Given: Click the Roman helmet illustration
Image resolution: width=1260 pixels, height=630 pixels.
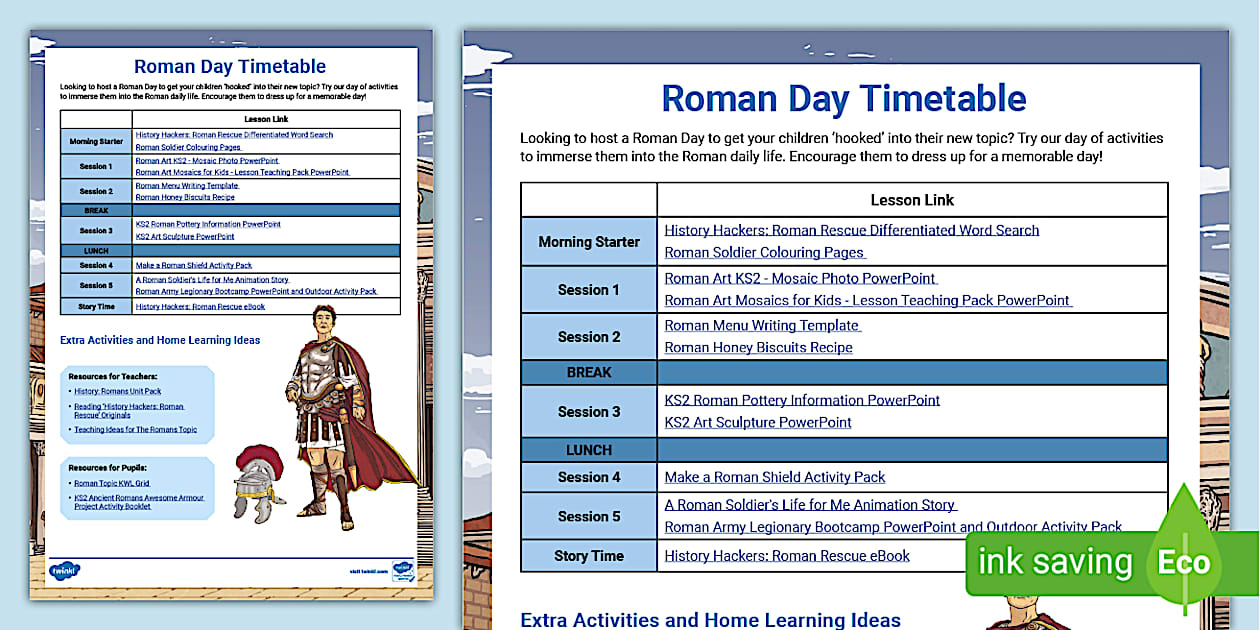Looking at the screenshot, I should click(x=259, y=478).
